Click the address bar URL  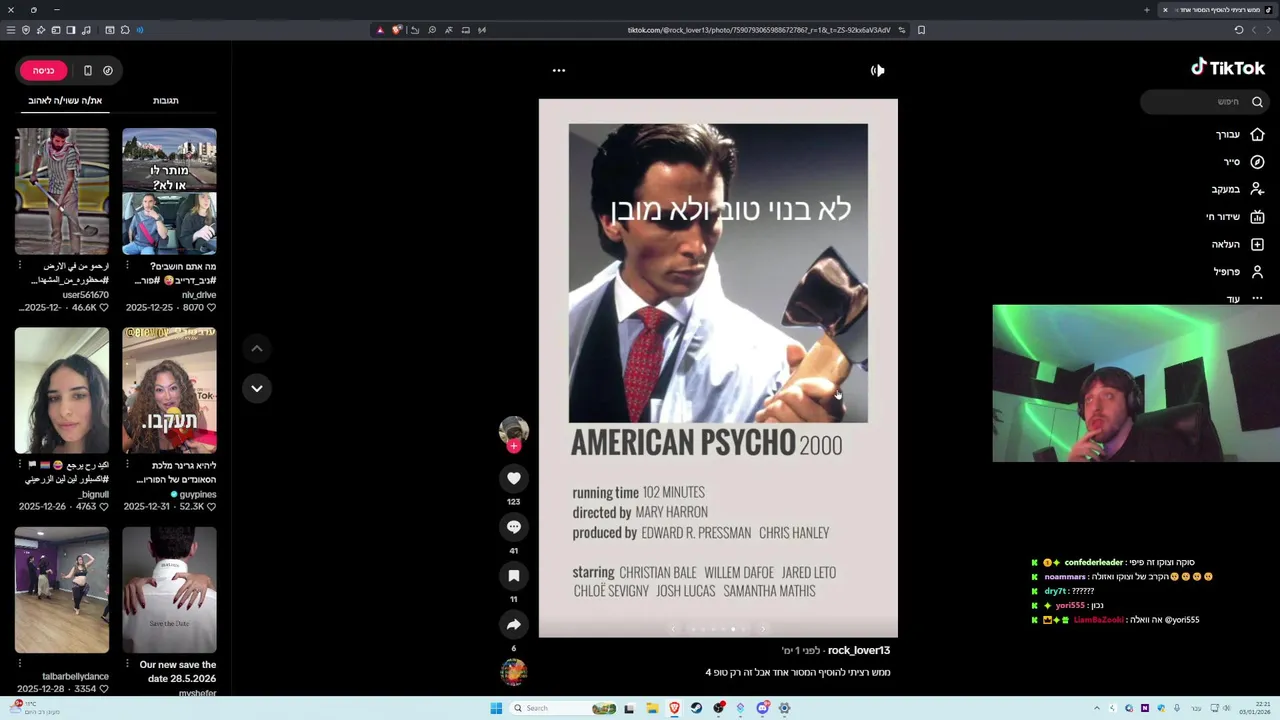point(758,30)
